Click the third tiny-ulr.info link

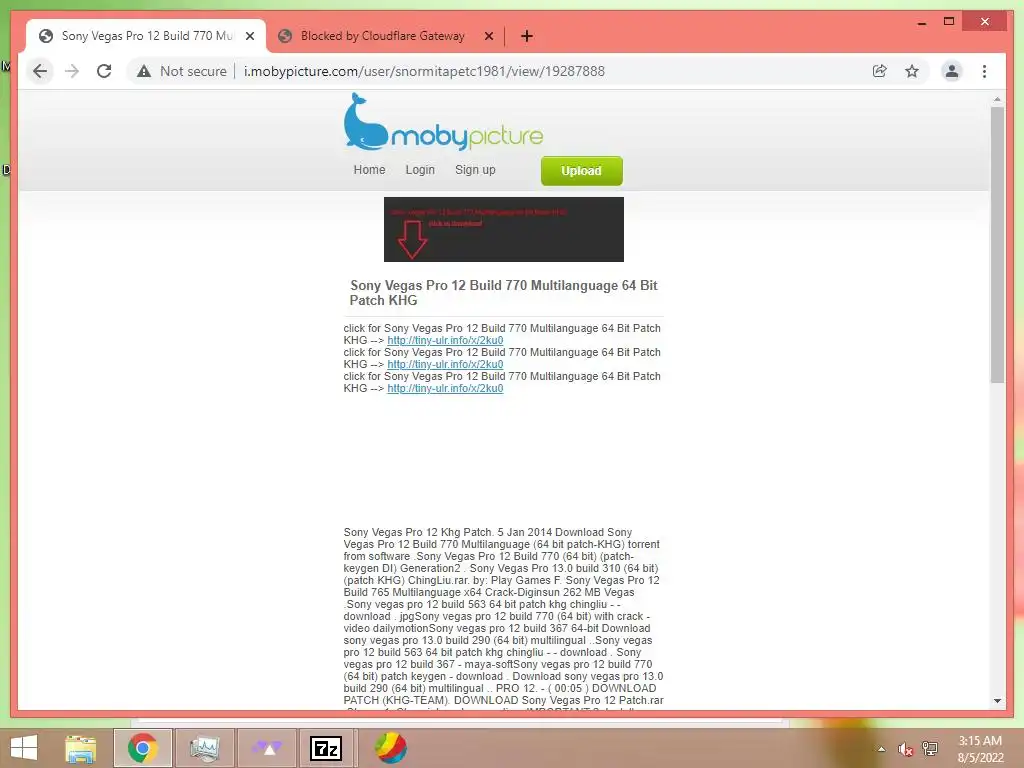445,389
